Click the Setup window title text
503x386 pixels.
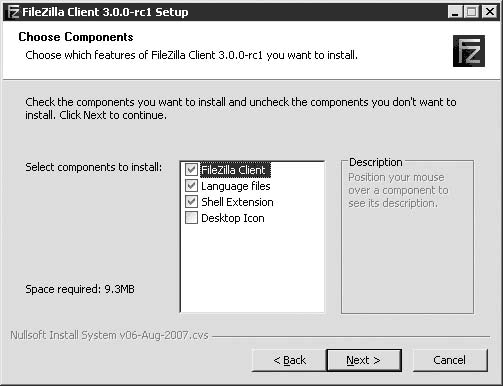pyautogui.click(x=105, y=12)
